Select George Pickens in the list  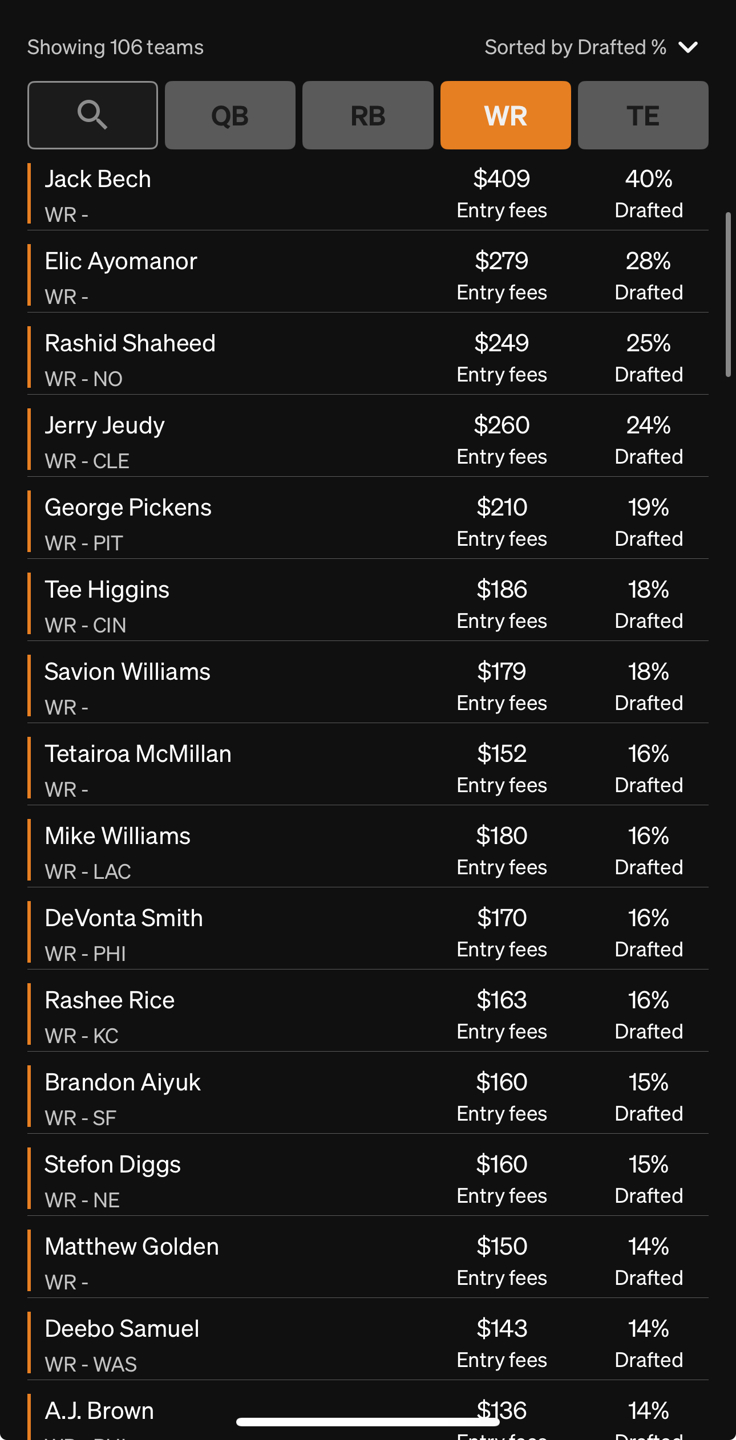[368, 521]
